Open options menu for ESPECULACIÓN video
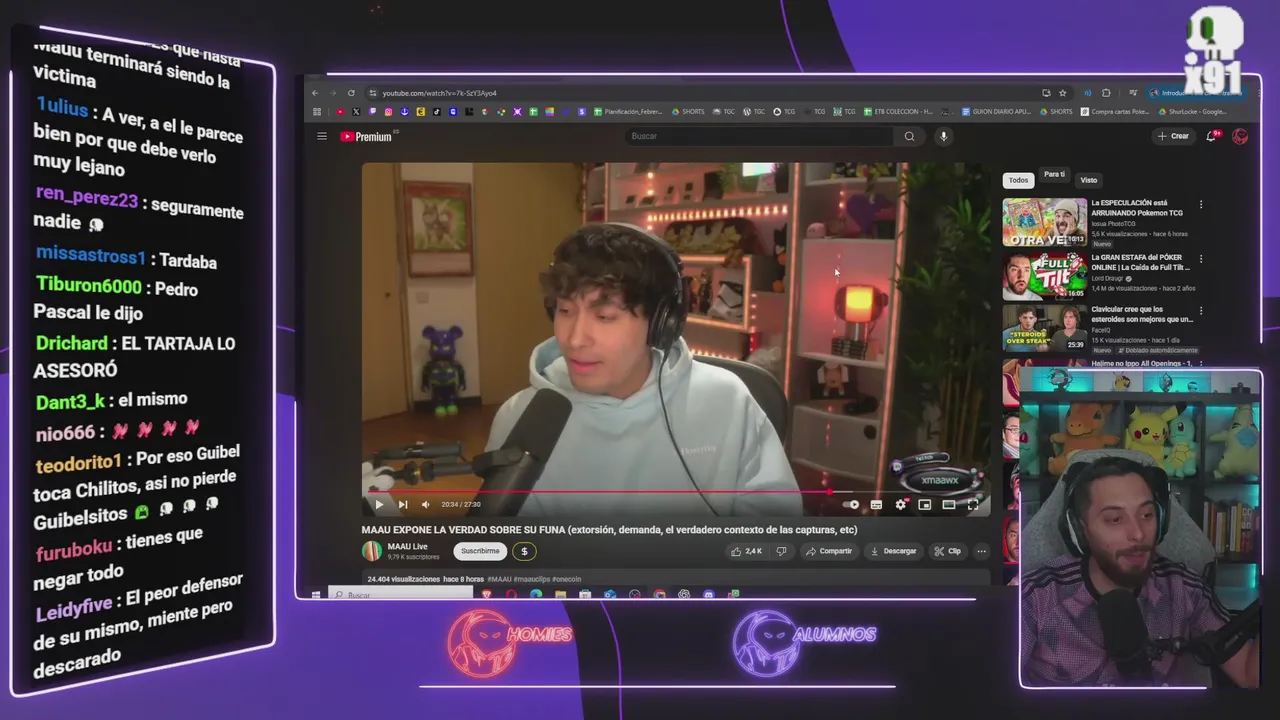Screen dimensions: 1280x720 tap(1201, 205)
